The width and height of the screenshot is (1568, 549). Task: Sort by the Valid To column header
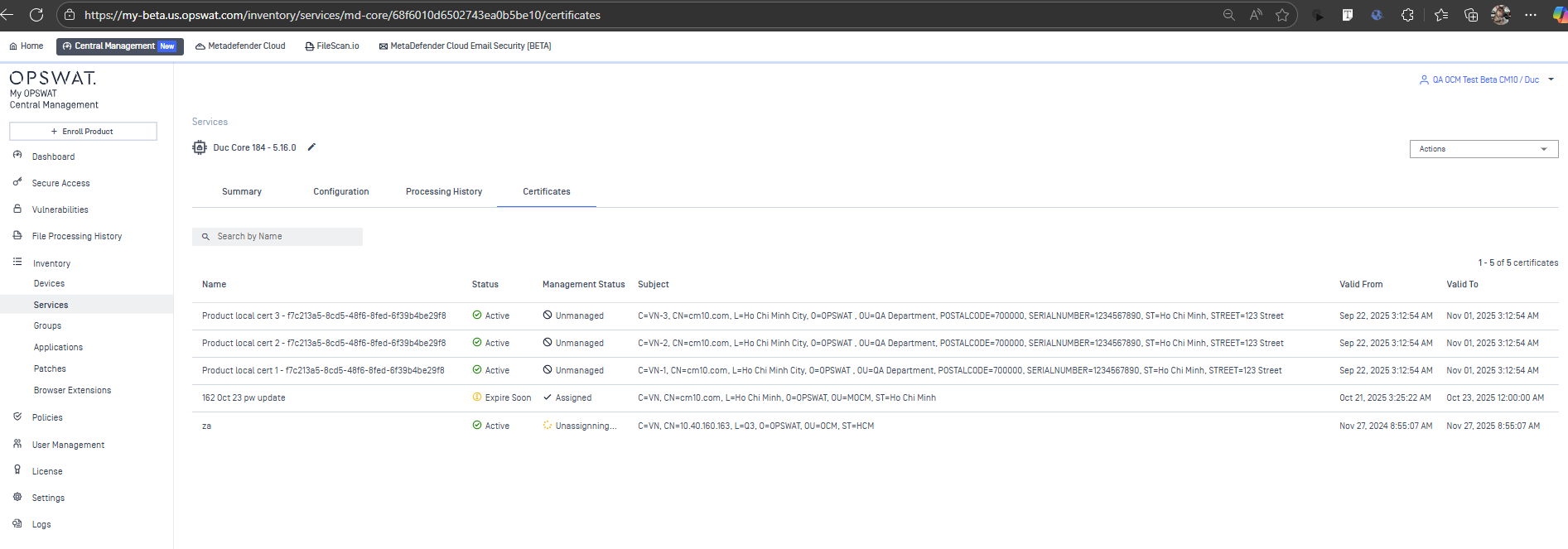[1461, 284]
